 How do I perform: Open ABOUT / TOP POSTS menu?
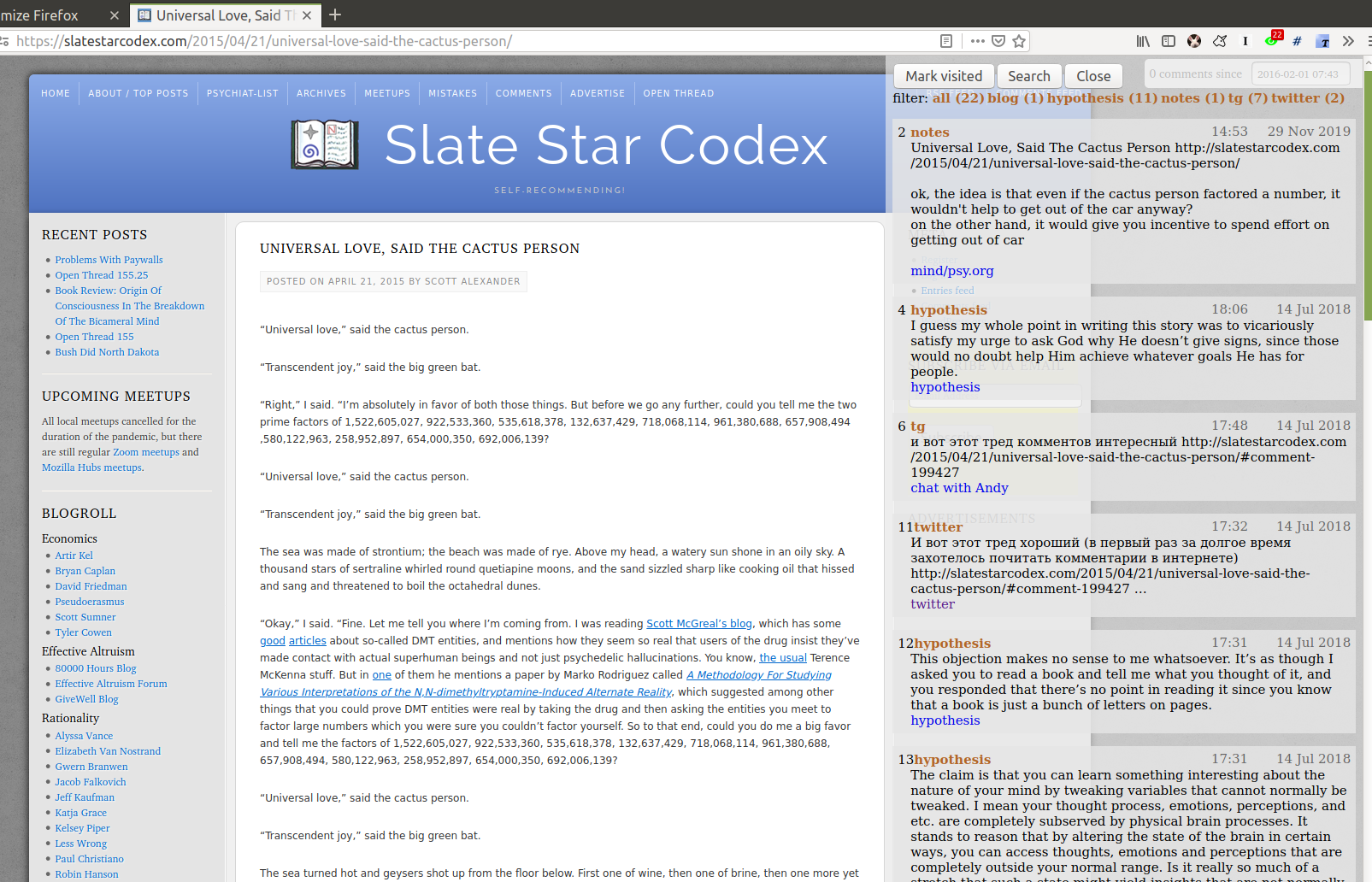tap(138, 93)
